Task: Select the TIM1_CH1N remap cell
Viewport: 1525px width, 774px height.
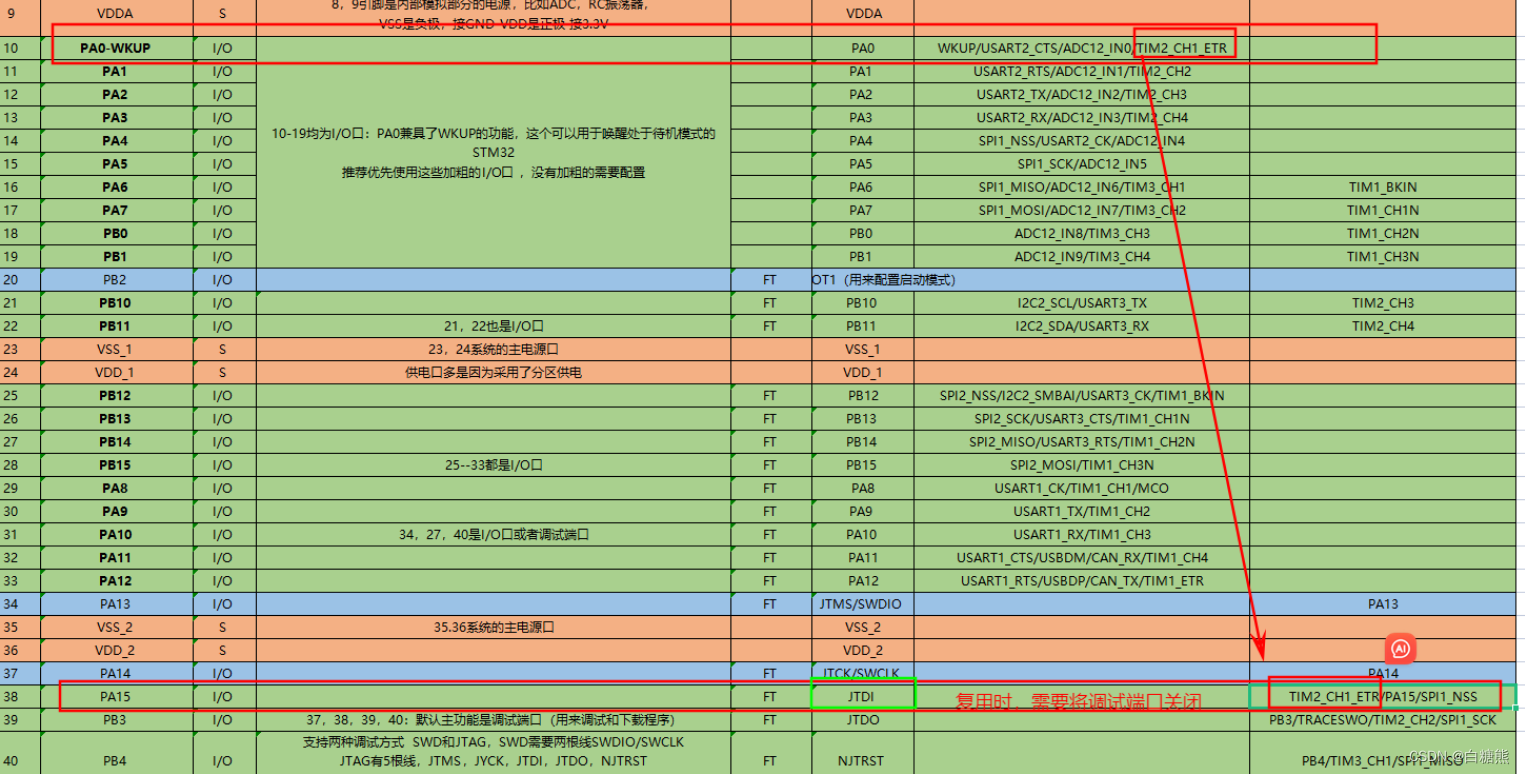Action: pyautogui.click(x=1382, y=210)
